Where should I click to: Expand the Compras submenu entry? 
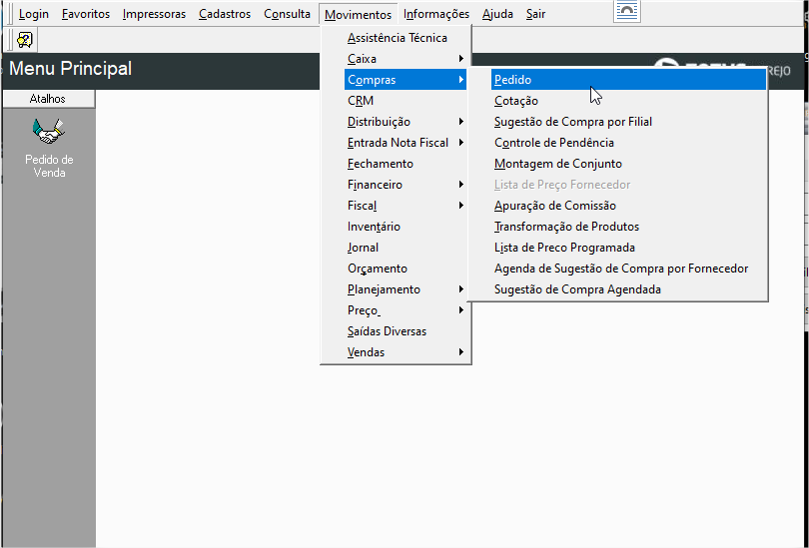(405, 80)
